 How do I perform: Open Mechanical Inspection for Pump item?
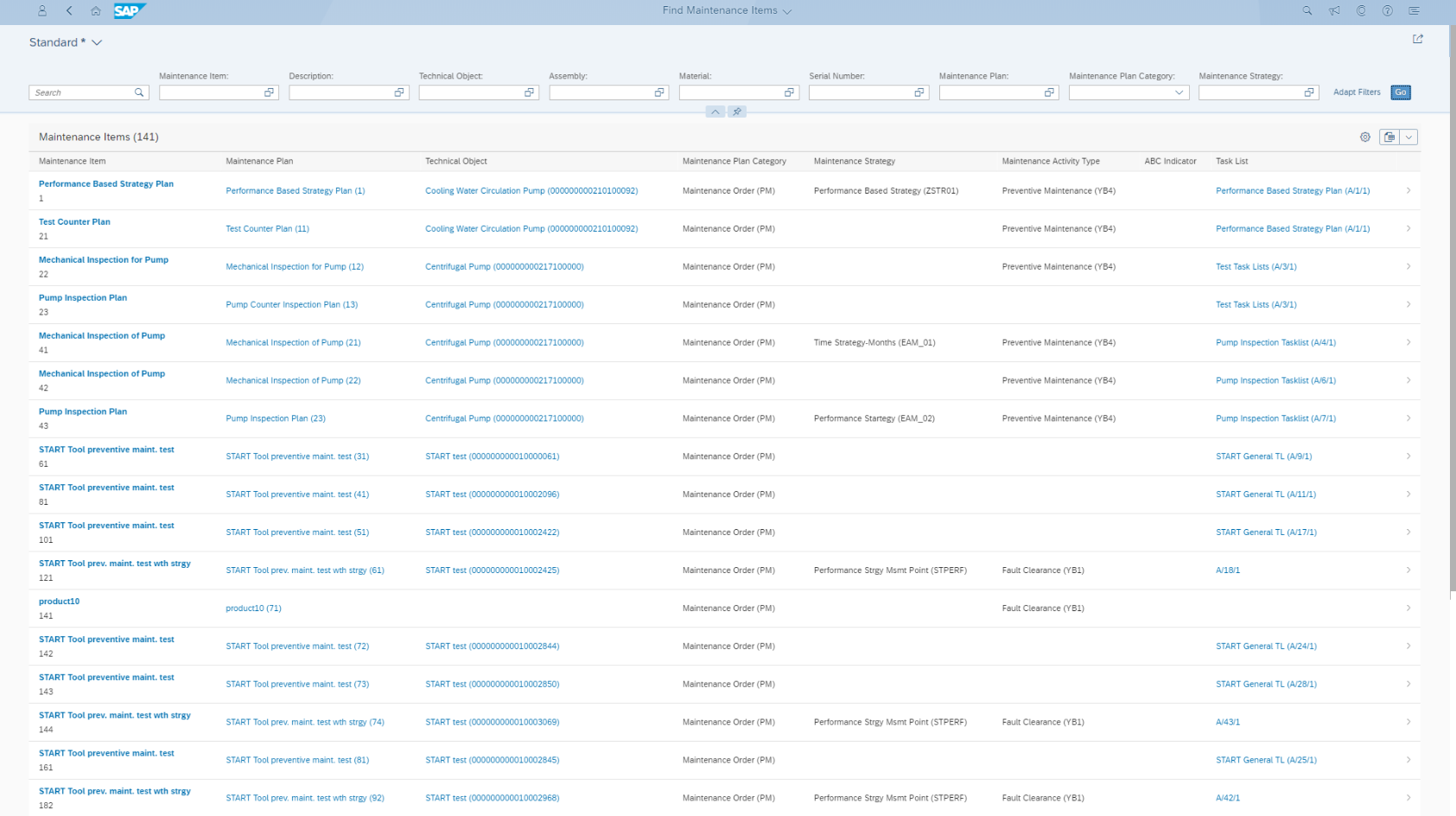pos(104,260)
